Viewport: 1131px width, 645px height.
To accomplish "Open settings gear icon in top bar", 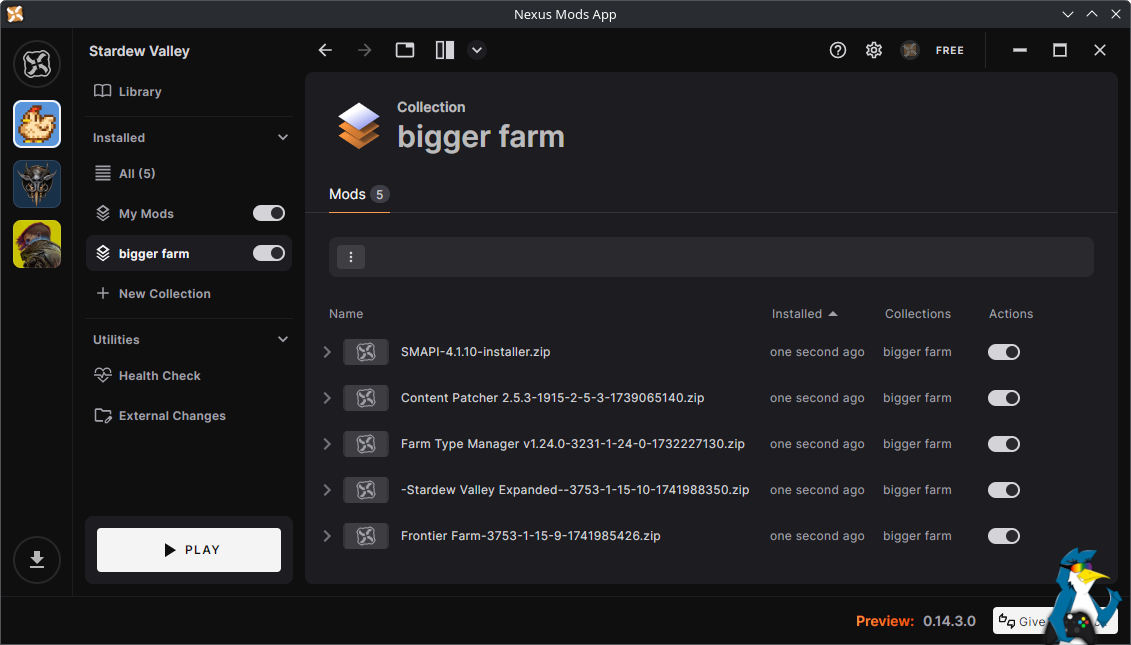I will [873, 50].
